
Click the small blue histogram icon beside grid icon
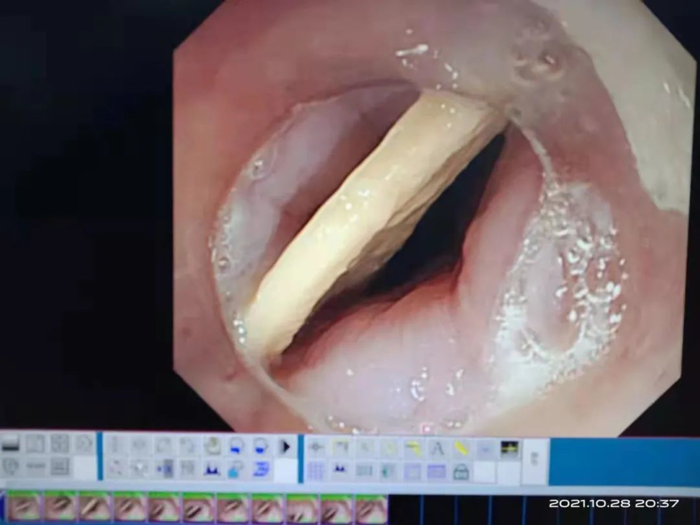340,470
